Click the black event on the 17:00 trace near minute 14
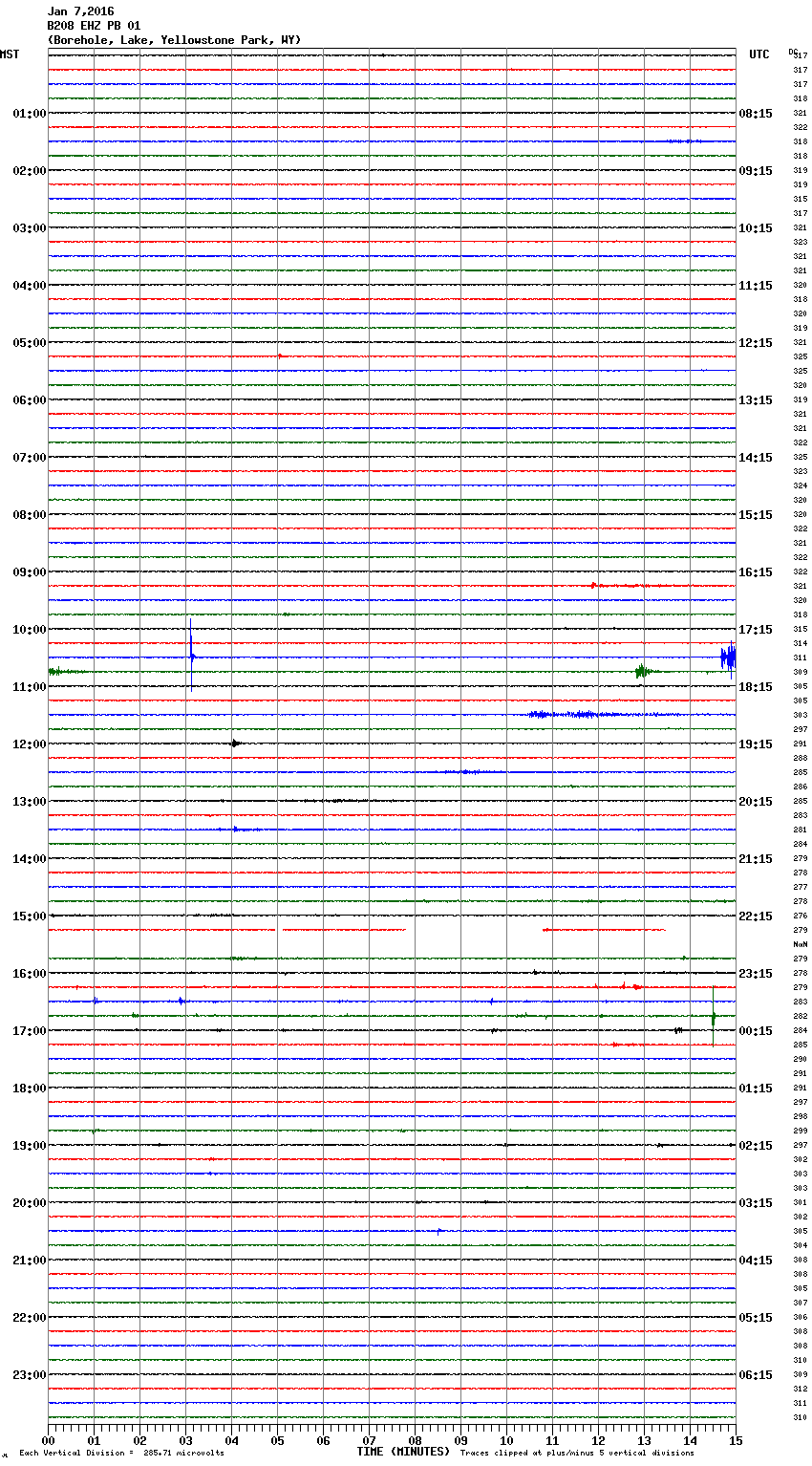The image size is (812, 1466). (x=677, y=1030)
